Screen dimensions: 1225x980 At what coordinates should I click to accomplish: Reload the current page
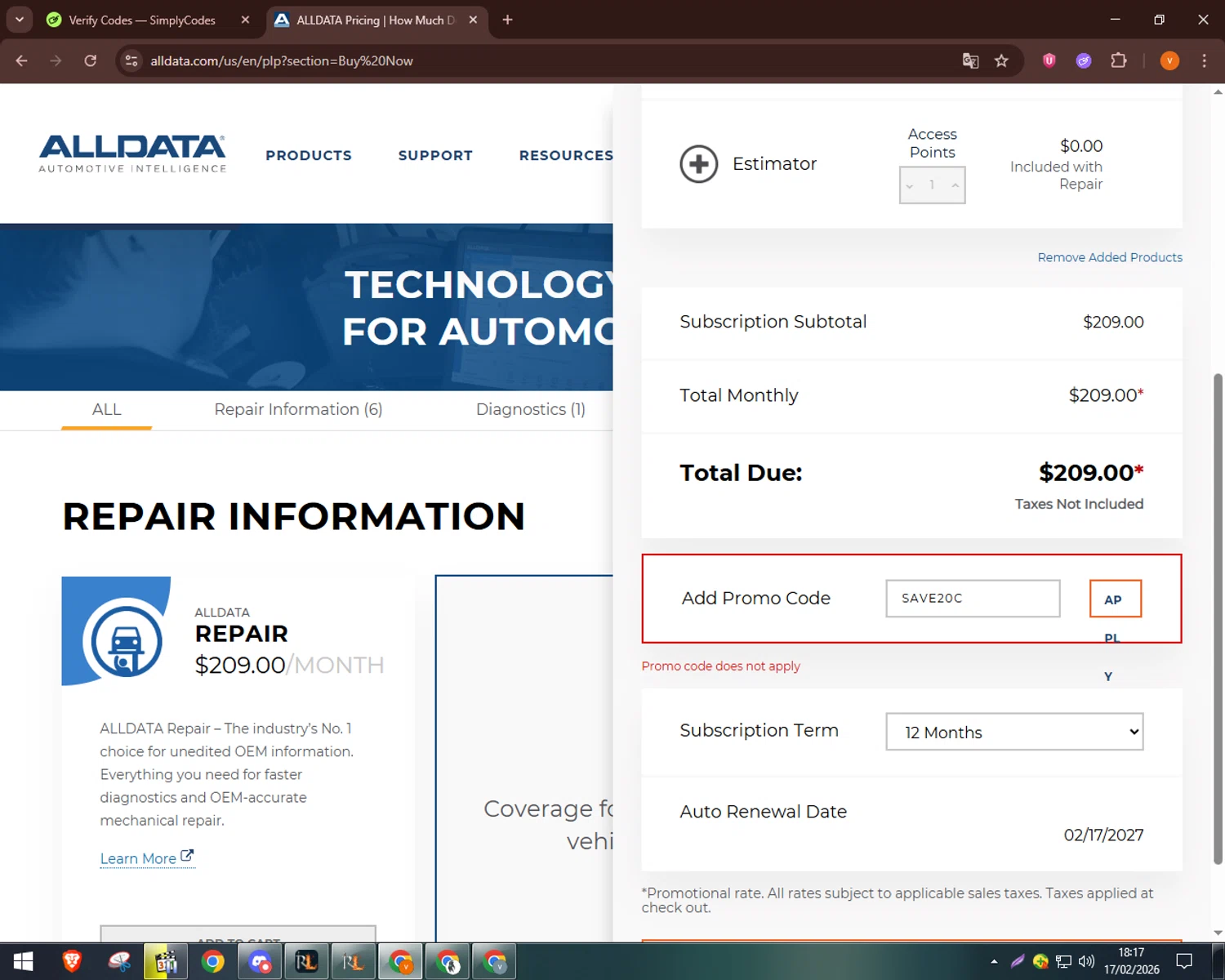91,60
